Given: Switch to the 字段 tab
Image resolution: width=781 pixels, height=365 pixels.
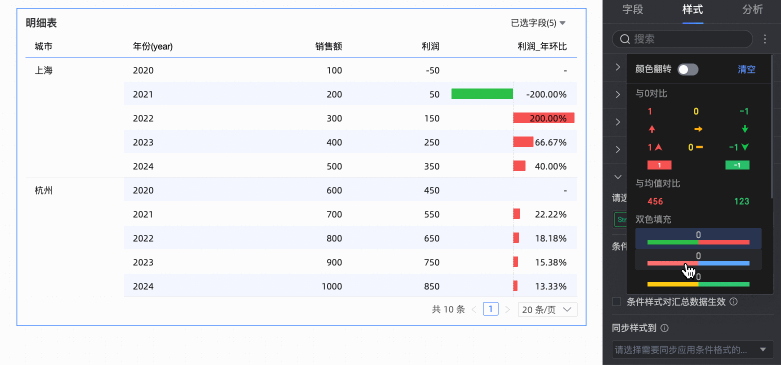Looking at the screenshot, I should (633, 9).
